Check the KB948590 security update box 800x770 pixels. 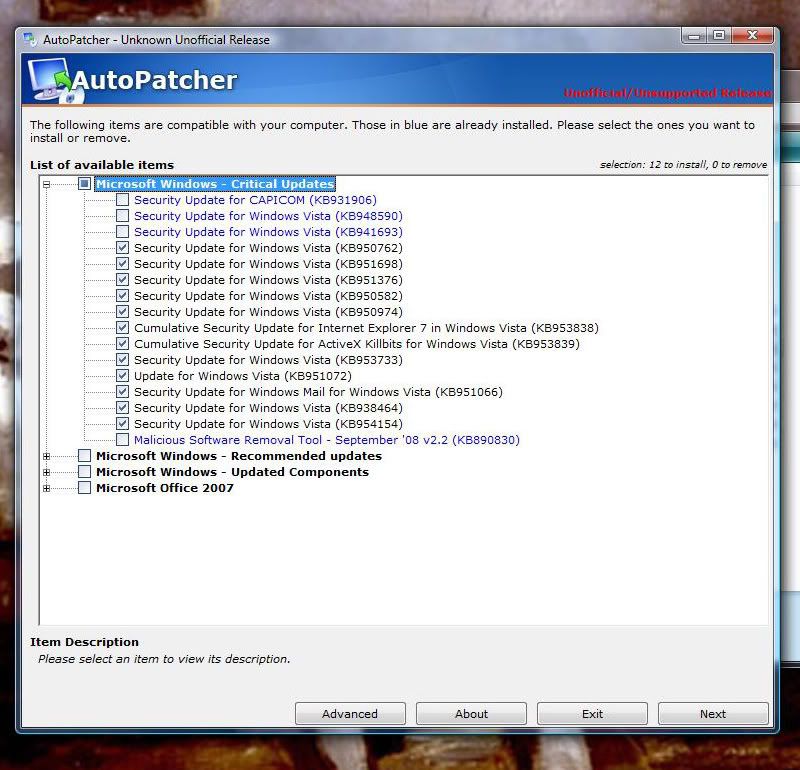coord(122,216)
